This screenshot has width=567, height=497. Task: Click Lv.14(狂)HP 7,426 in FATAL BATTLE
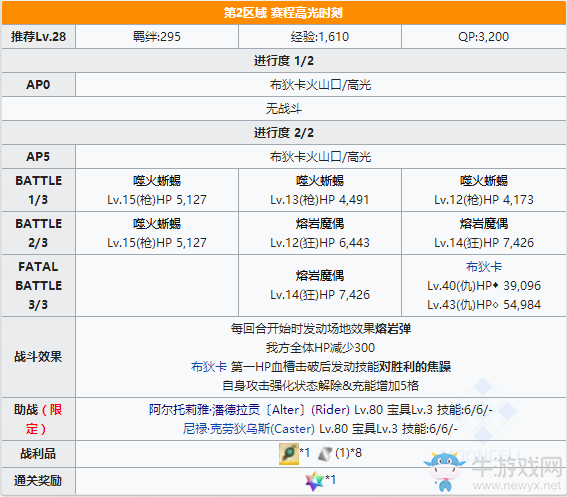pyautogui.click(x=320, y=295)
